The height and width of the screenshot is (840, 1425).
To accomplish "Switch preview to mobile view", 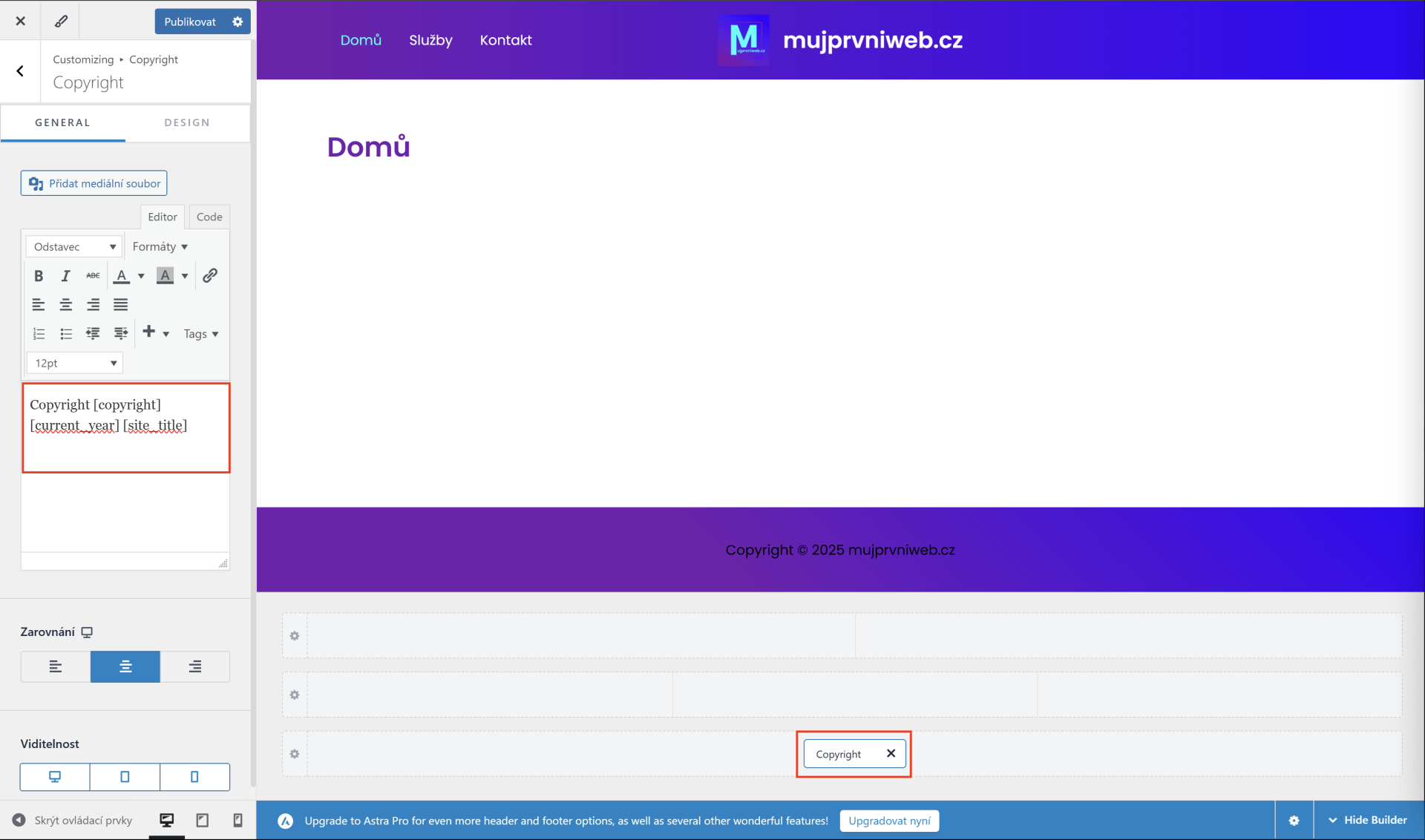I will [x=237, y=820].
